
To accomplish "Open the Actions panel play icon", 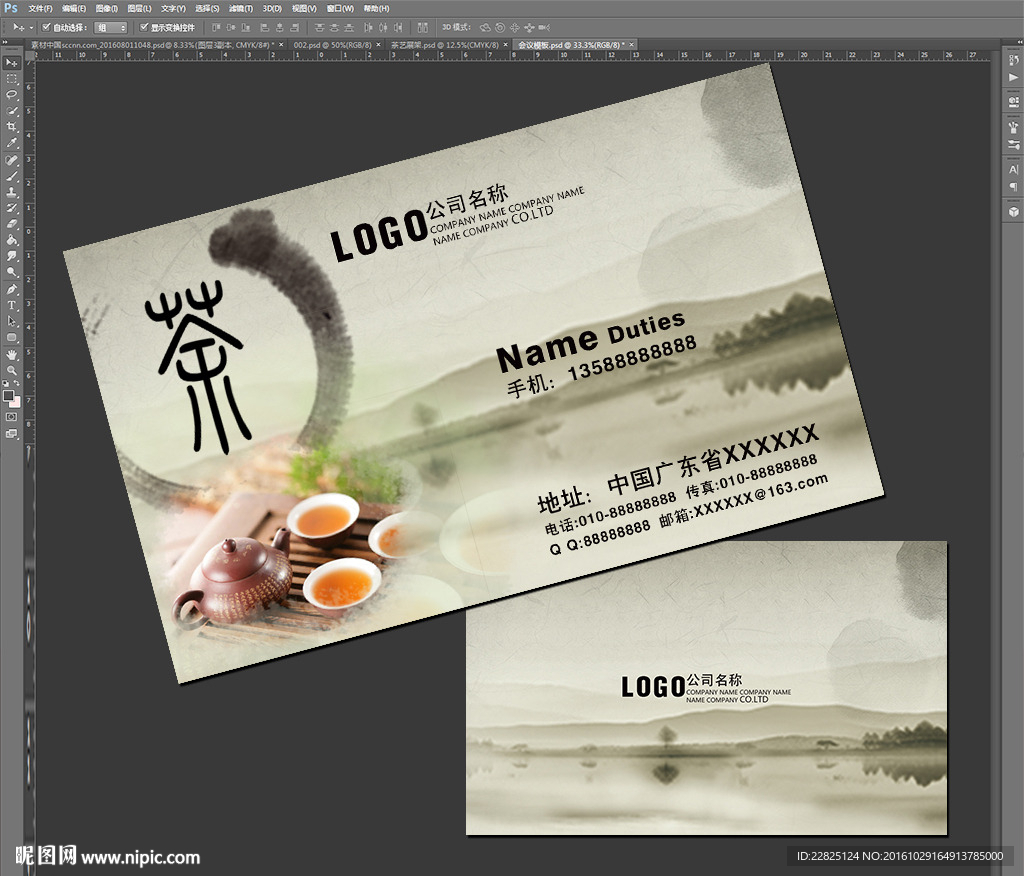I will (x=1013, y=78).
